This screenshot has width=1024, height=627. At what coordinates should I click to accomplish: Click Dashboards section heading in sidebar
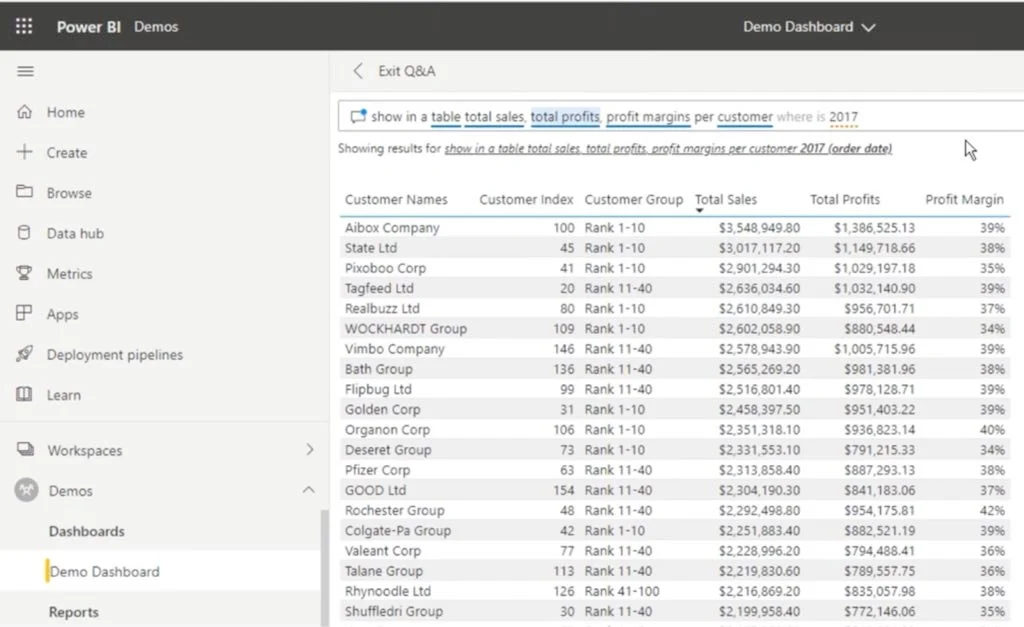coord(86,532)
